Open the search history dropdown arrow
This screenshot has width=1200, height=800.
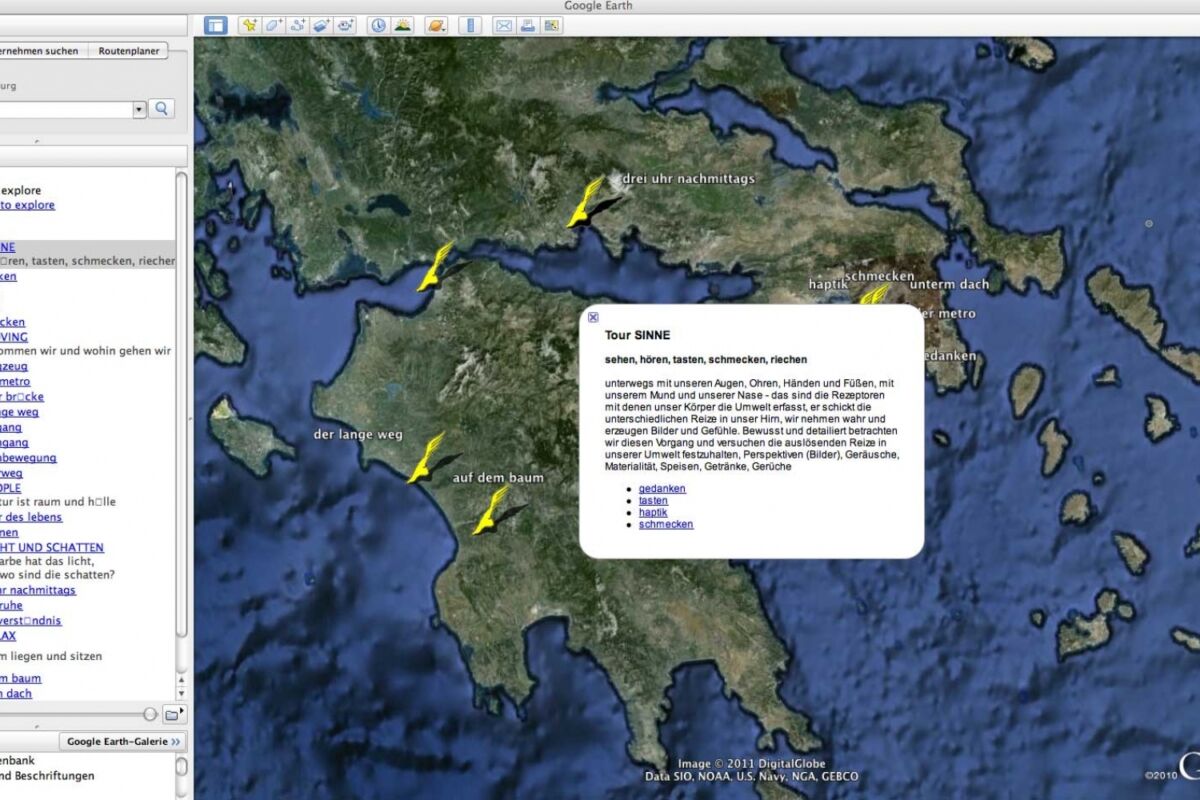pyautogui.click(x=139, y=109)
